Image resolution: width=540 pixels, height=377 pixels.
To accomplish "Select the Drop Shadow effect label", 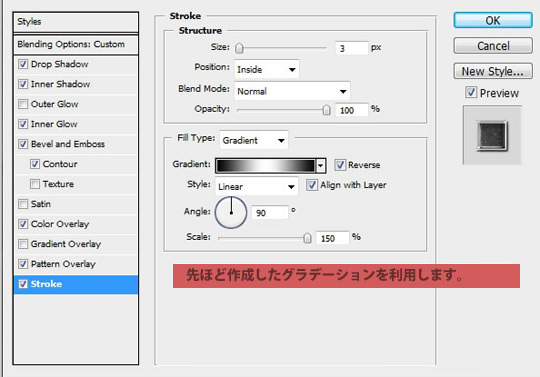I will 59,64.
